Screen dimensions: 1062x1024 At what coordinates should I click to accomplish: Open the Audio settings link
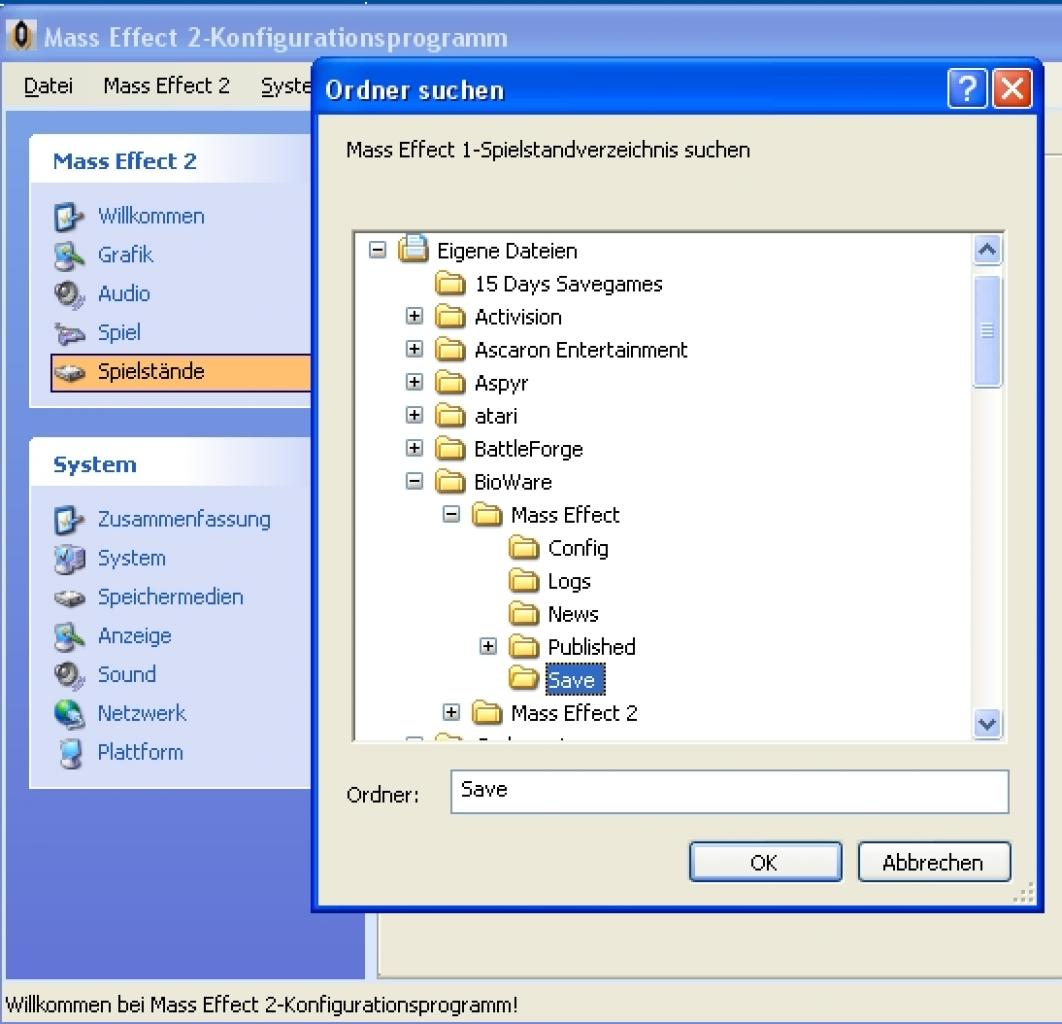[124, 294]
